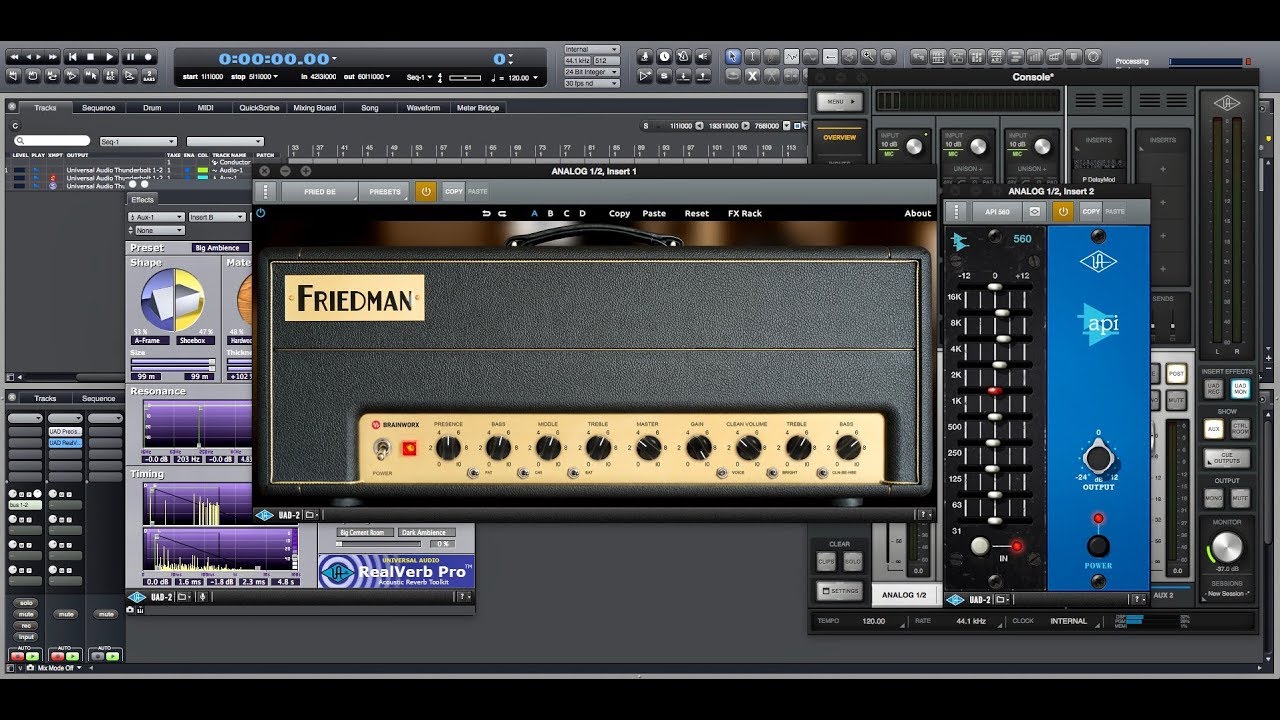Click Reset in Friedman plugin toolbar
This screenshot has width=1280, height=720.
(697, 213)
